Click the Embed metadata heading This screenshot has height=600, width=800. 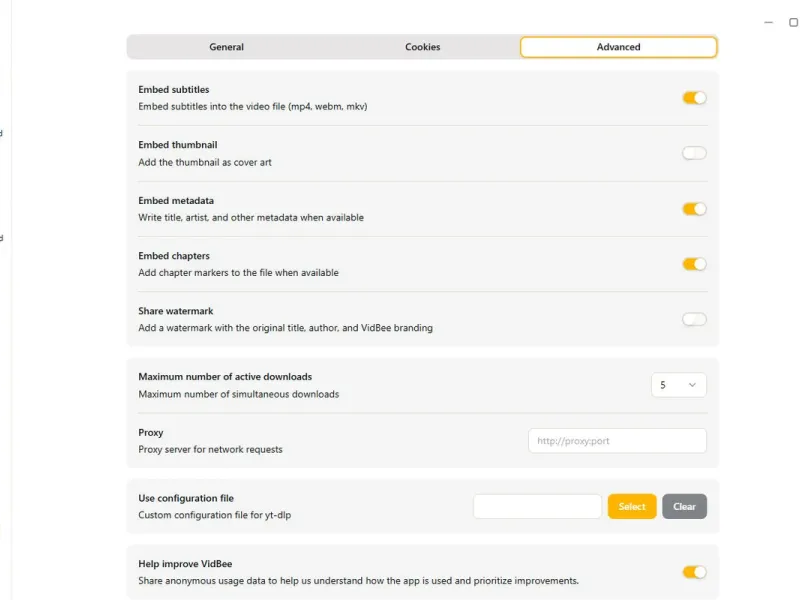176,201
